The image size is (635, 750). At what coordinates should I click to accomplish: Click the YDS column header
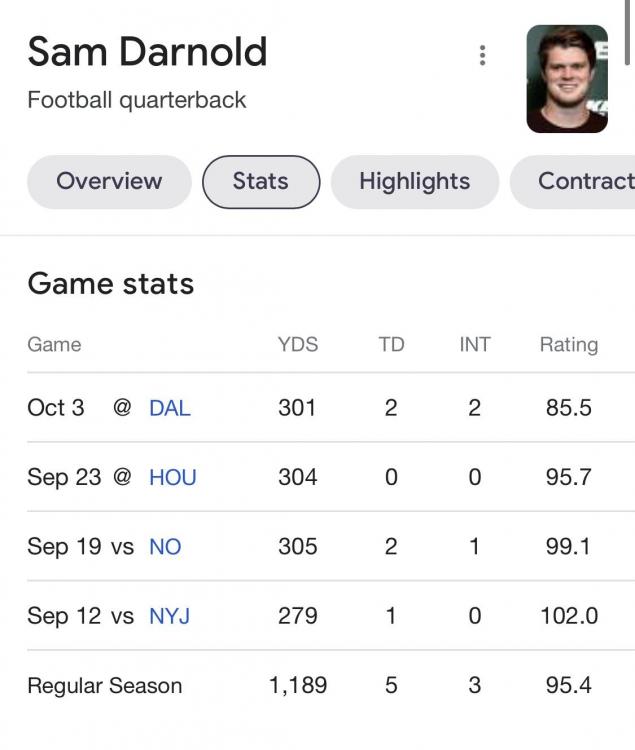[x=298, y=345]
